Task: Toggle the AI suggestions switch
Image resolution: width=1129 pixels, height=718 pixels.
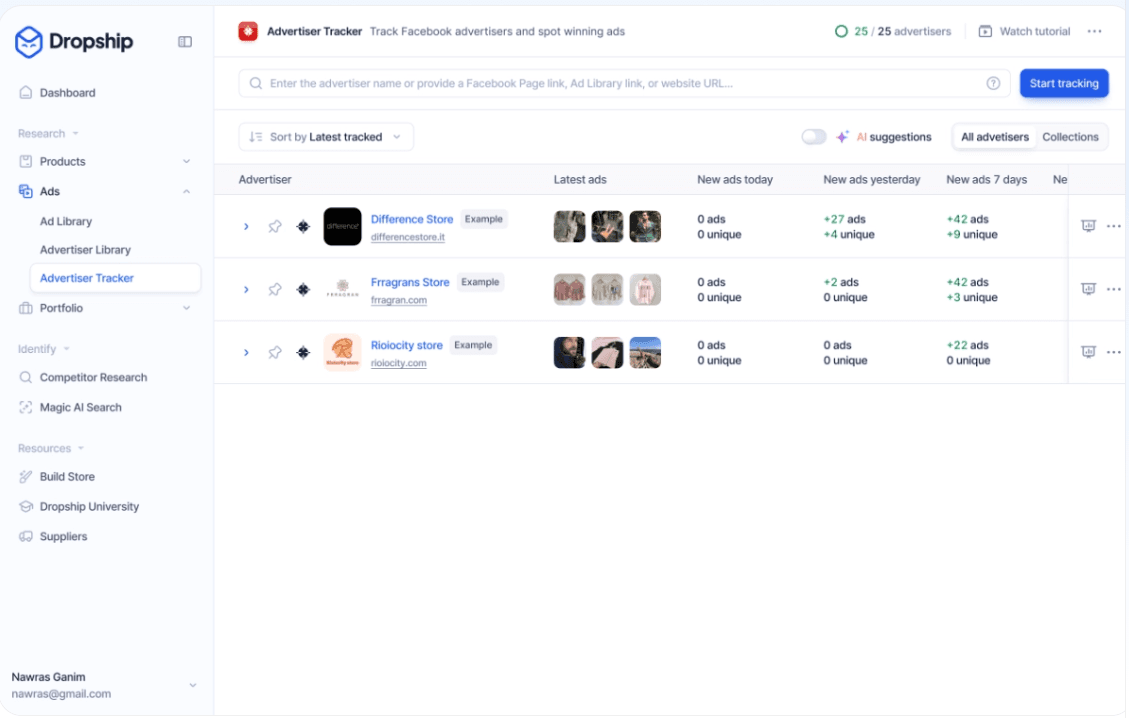Action: pyautogui.click(x=814, y=137)
